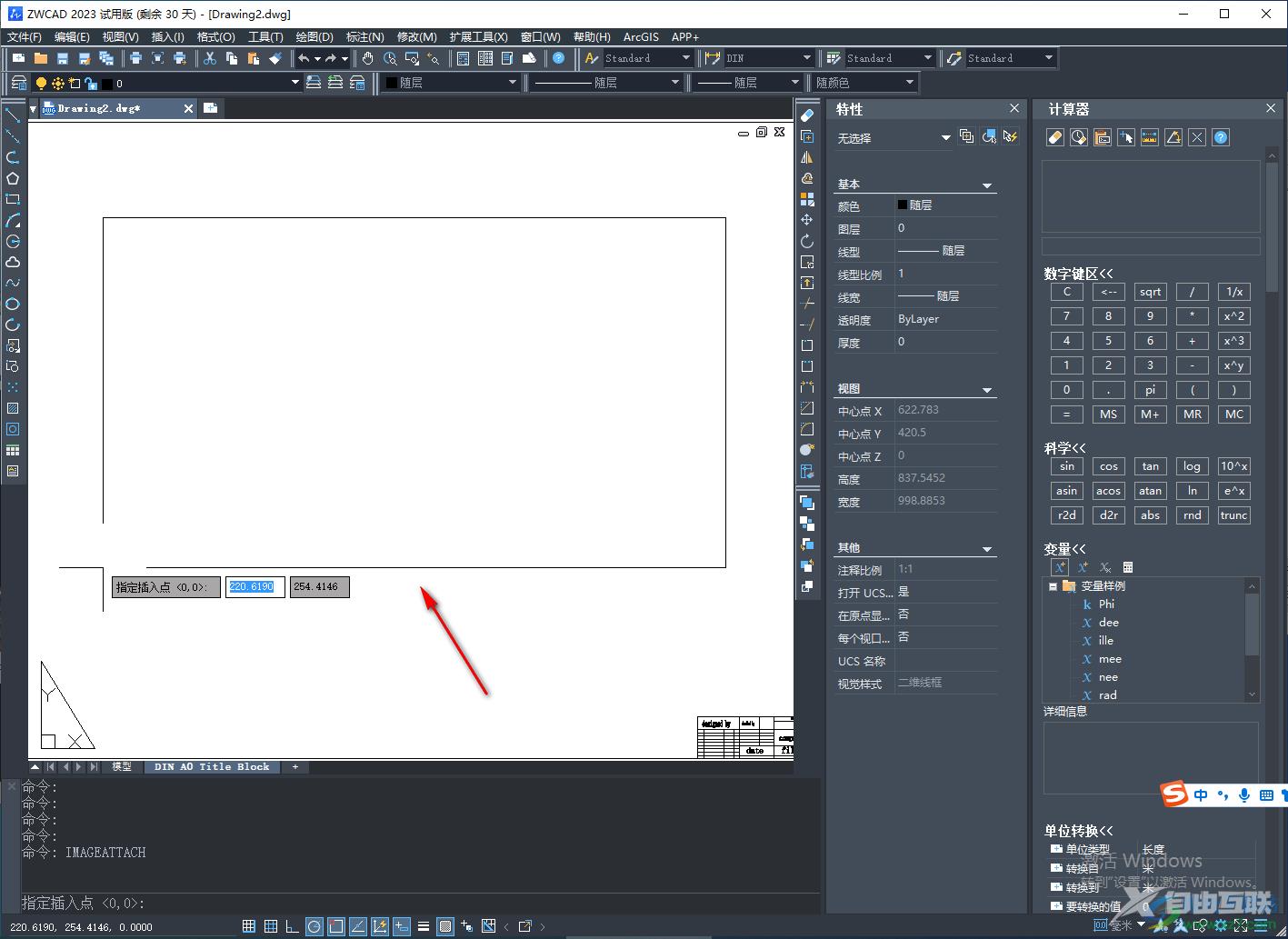Select the Hatch tool in left toolbar

(x=13, y=408)
